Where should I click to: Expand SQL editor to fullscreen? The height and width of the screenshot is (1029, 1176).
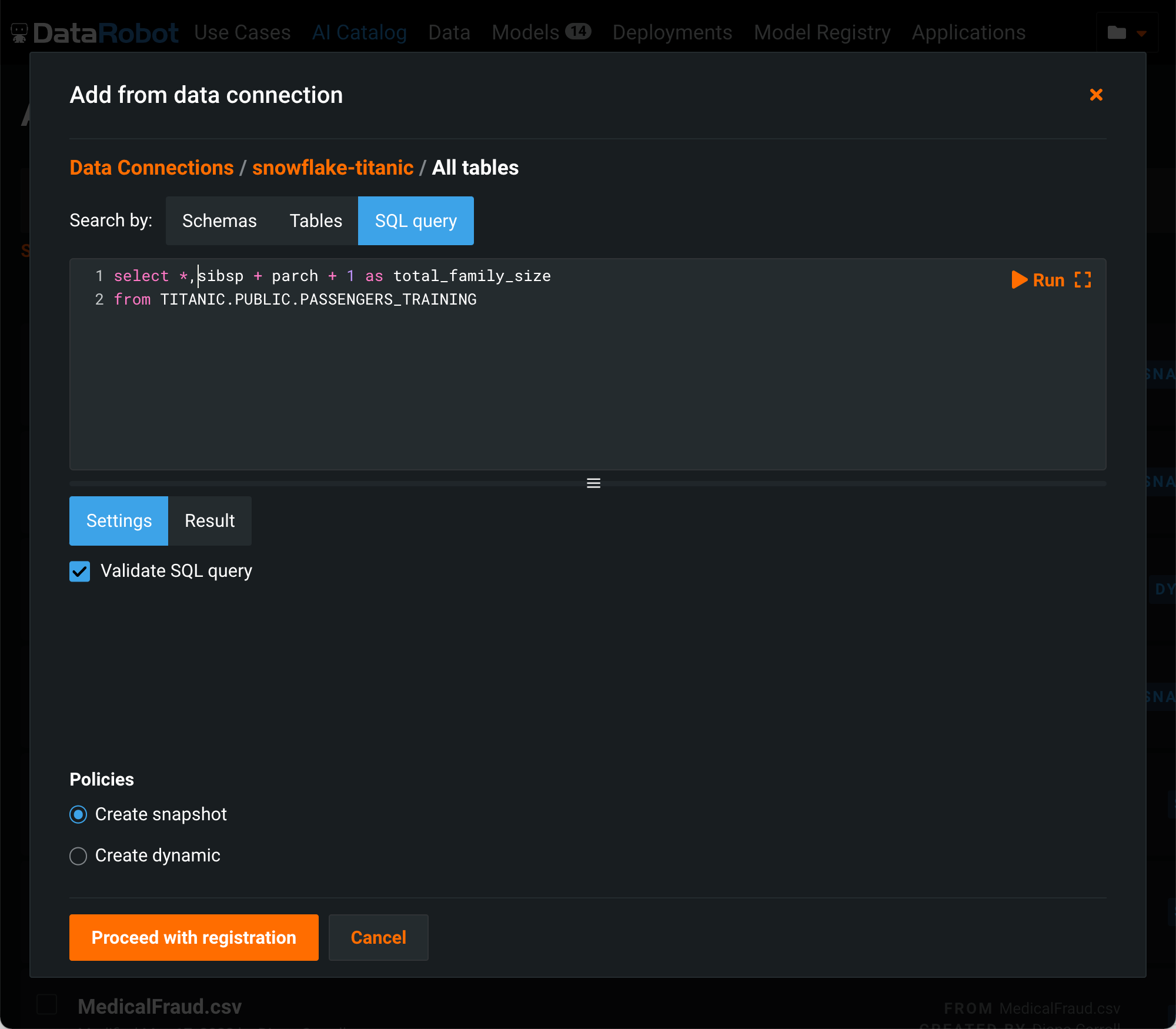(1083, 280)
